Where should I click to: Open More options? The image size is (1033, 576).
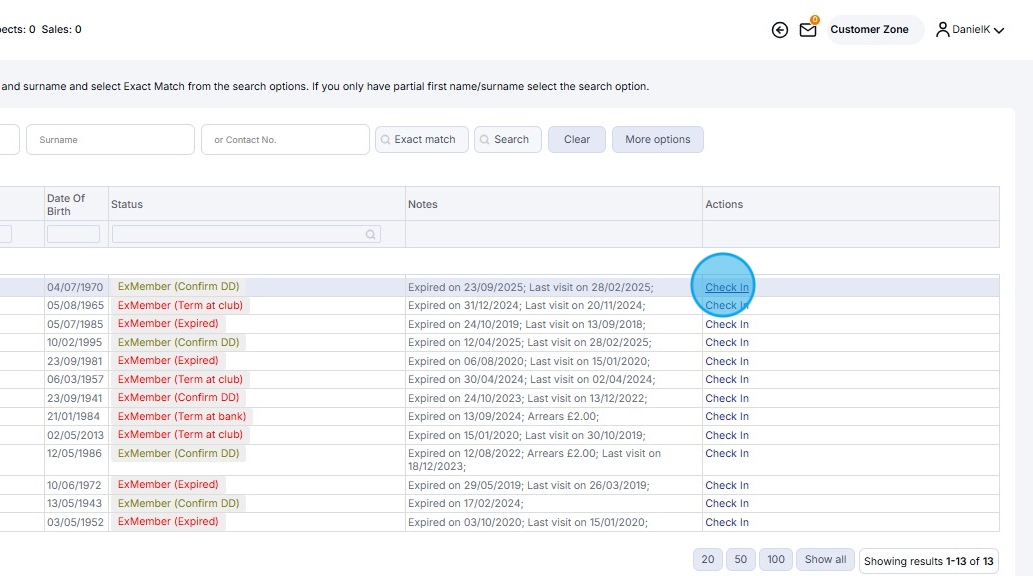coord(657,140)
